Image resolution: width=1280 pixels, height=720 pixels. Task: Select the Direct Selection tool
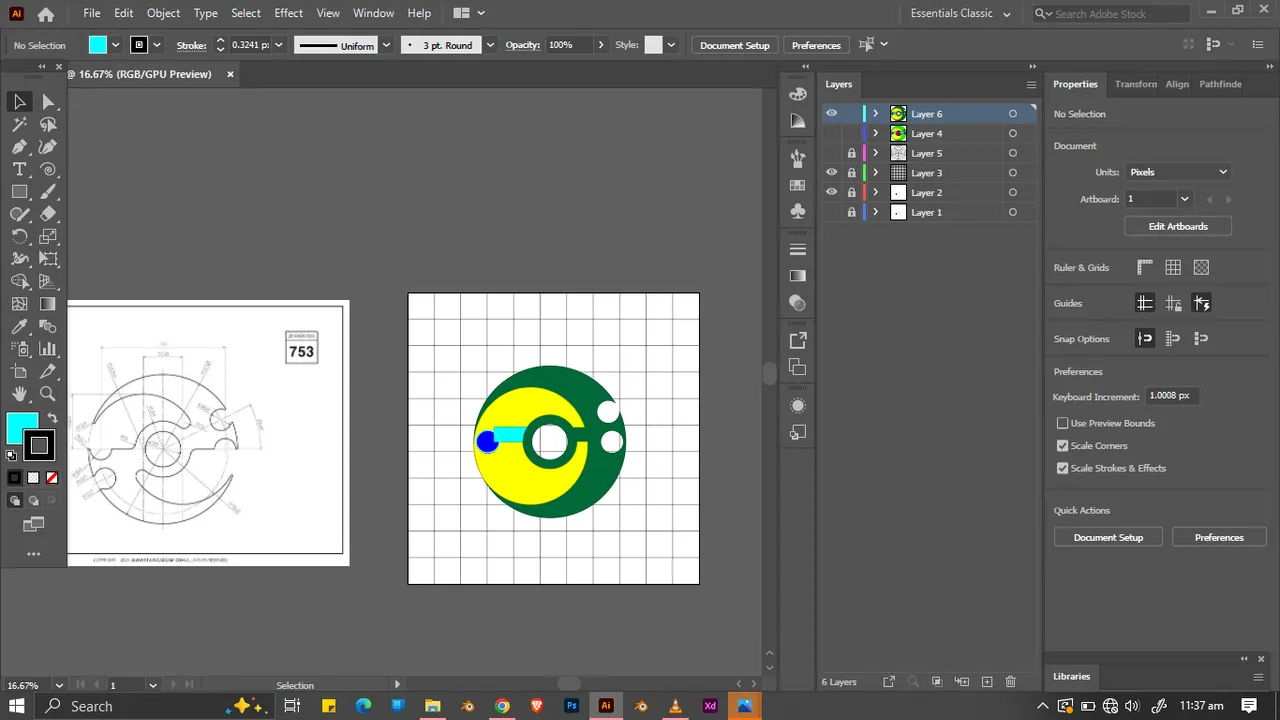pyautogui.click(x=48, y=102)
